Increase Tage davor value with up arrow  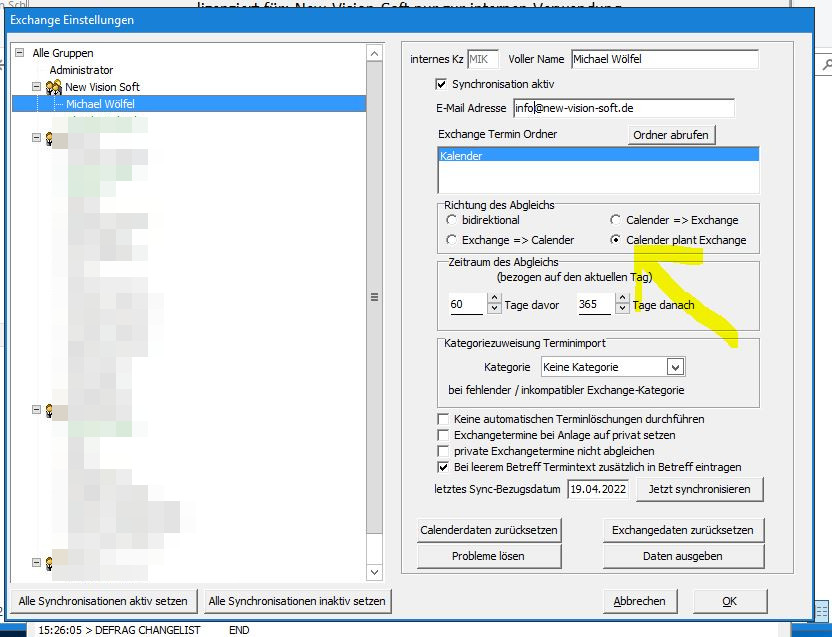(493, 299)
